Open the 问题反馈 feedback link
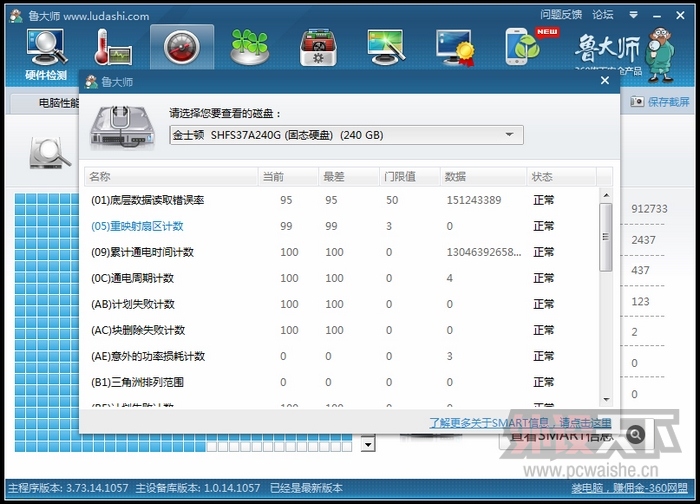 click(x=561, y=15)
